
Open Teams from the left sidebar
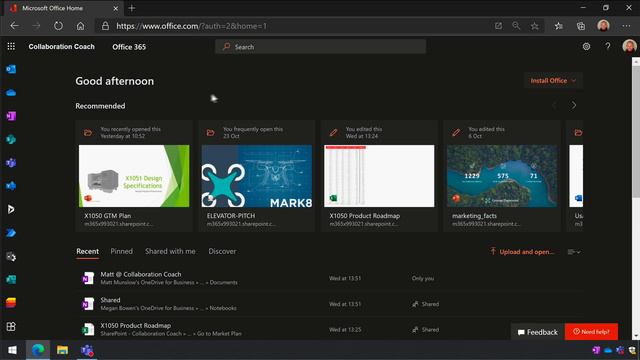pyautogui.click(x=11, y=162)
